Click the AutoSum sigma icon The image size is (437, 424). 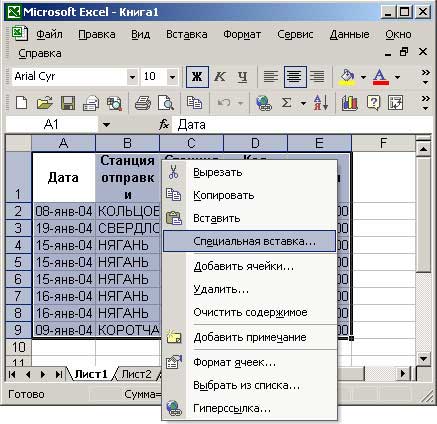286,103
